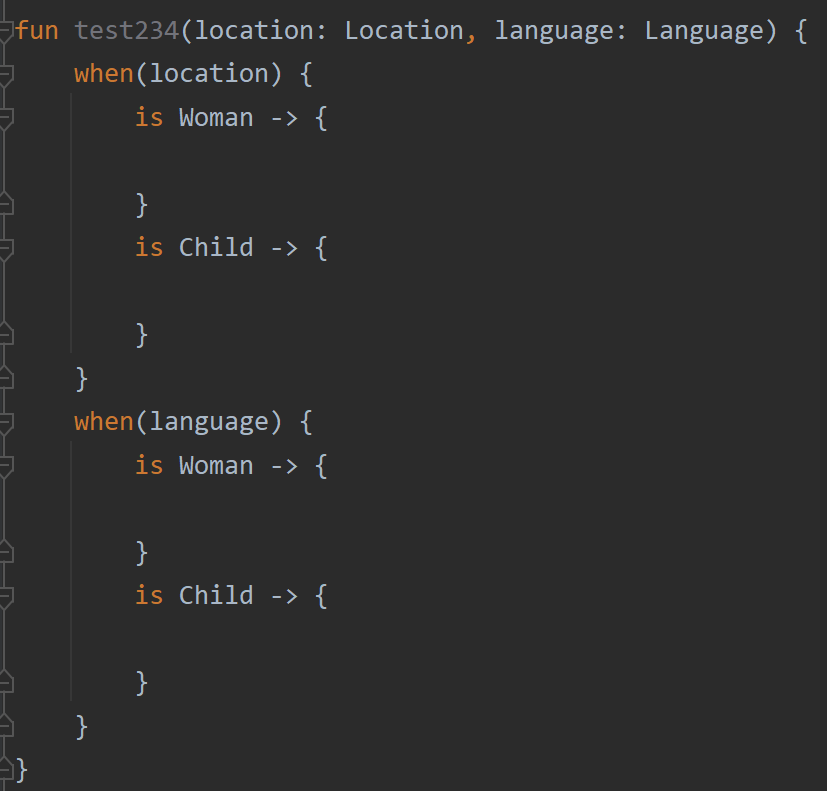Click the arrow after Woman in when(location)
The width and height of the screenshot is (827, 791).
[x=285, y=118]
